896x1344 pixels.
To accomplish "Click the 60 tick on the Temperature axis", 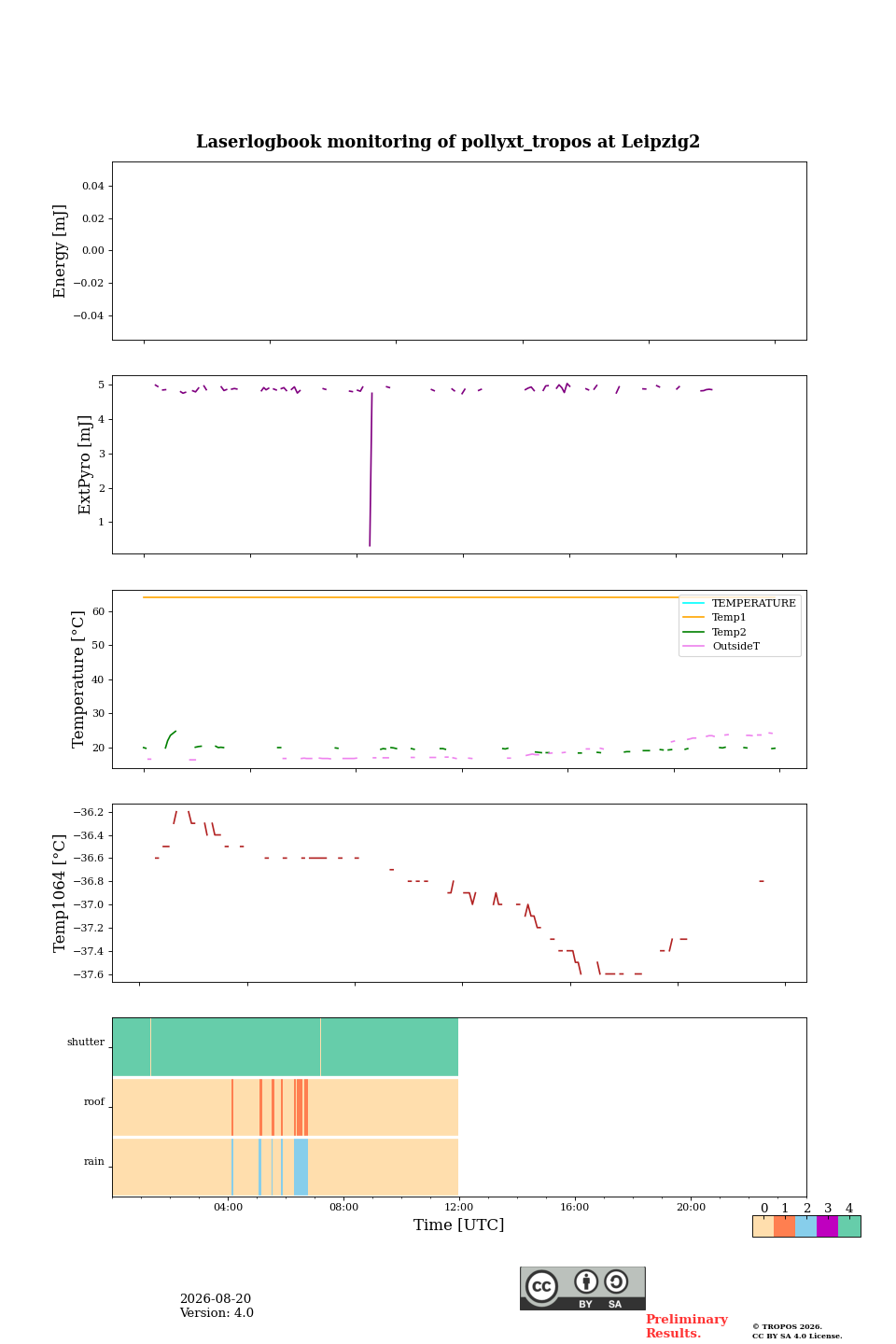I will [x=99, y=612].
